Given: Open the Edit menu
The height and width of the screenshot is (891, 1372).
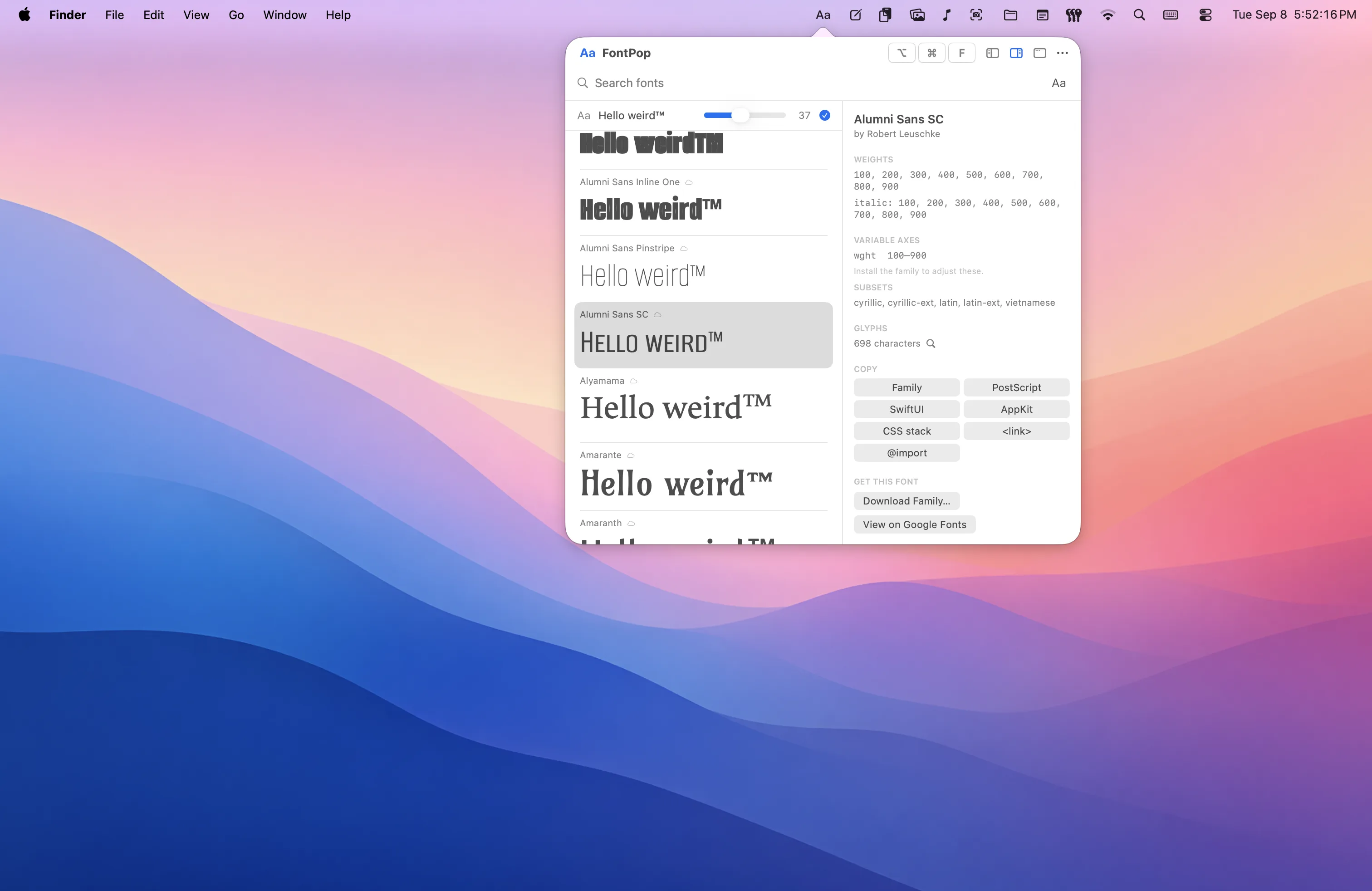Looking at the screenshot, I should click(153, 15).
